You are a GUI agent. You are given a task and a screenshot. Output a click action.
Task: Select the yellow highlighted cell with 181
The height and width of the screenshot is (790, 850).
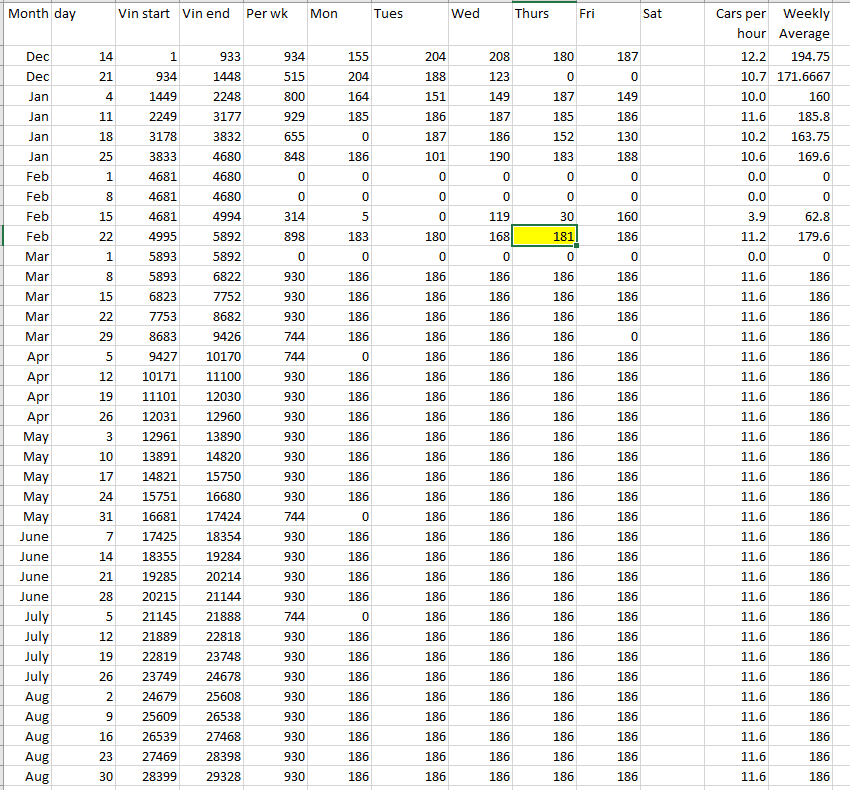(x=544, y=237)
